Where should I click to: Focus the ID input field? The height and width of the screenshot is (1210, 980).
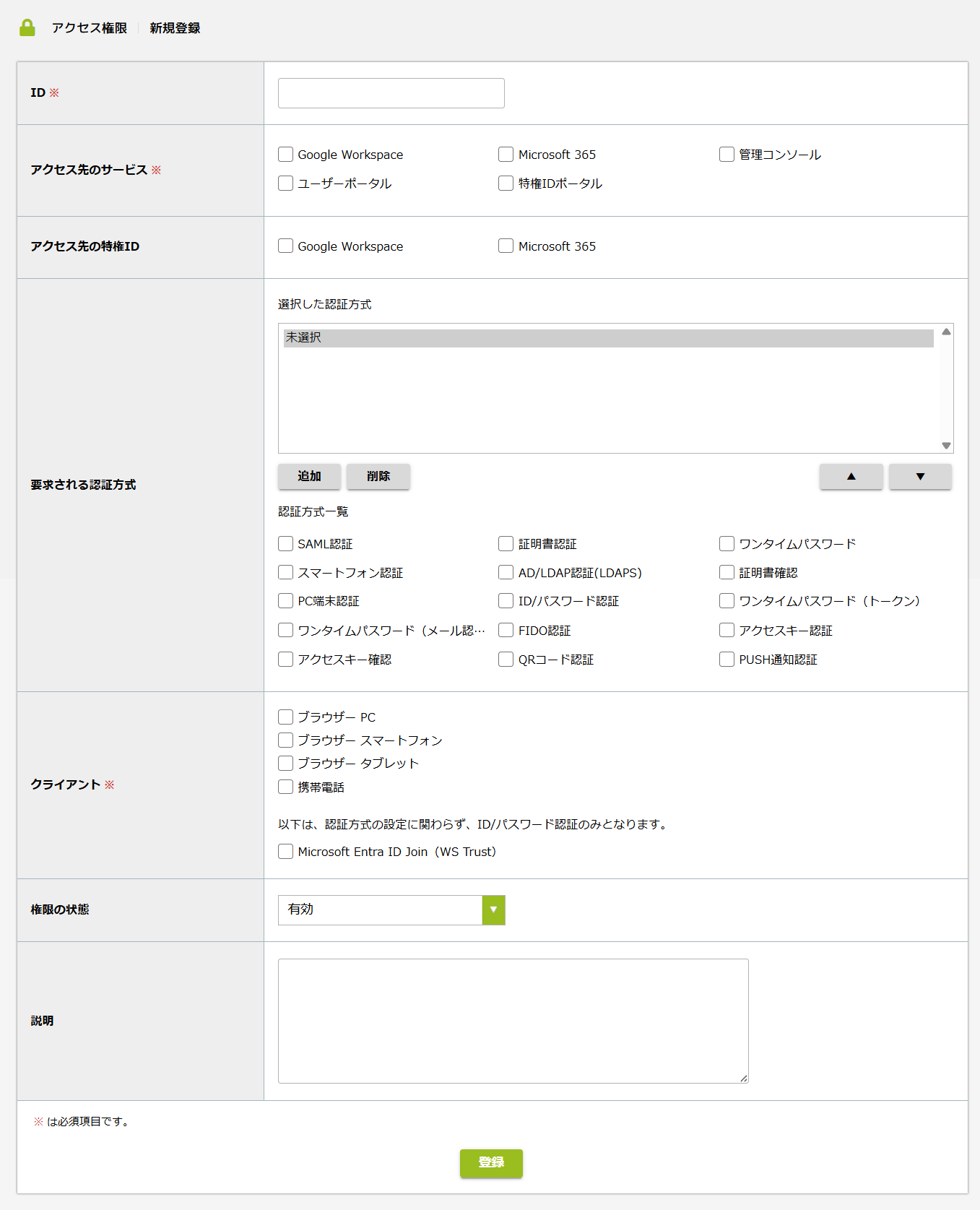click(391, 93)
